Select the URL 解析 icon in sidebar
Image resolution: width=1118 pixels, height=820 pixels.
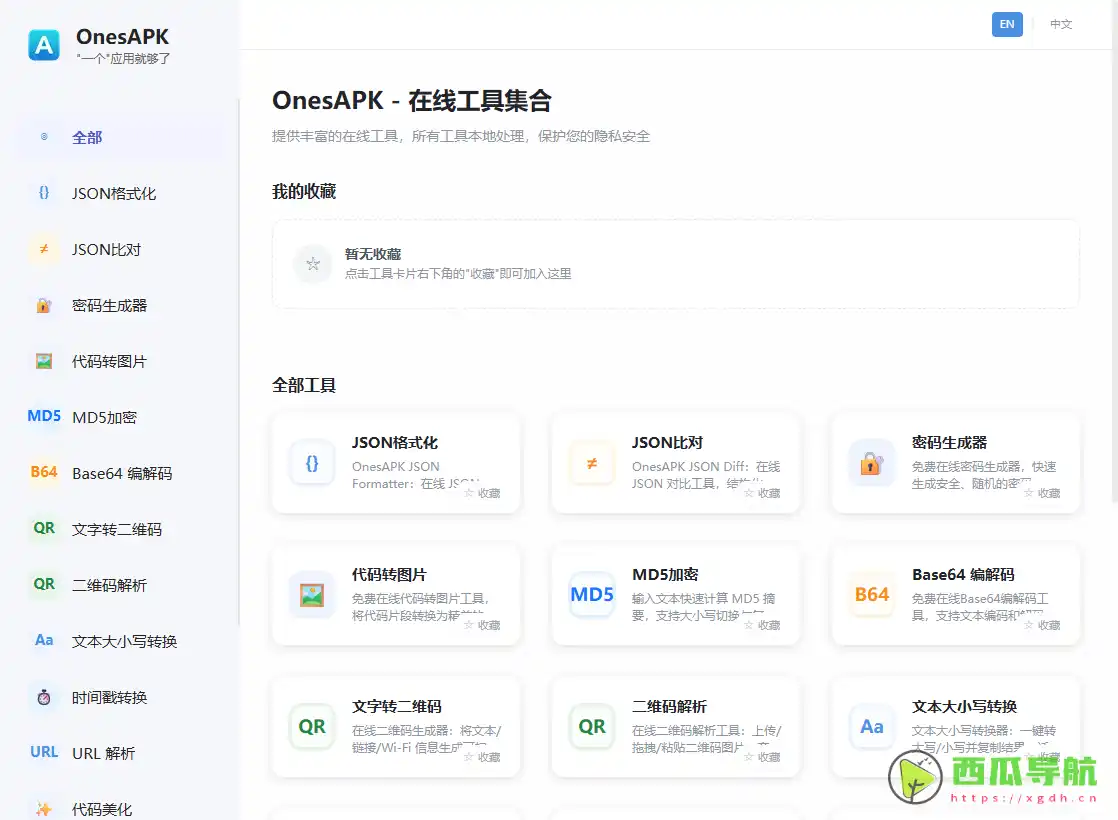(43, 753)
